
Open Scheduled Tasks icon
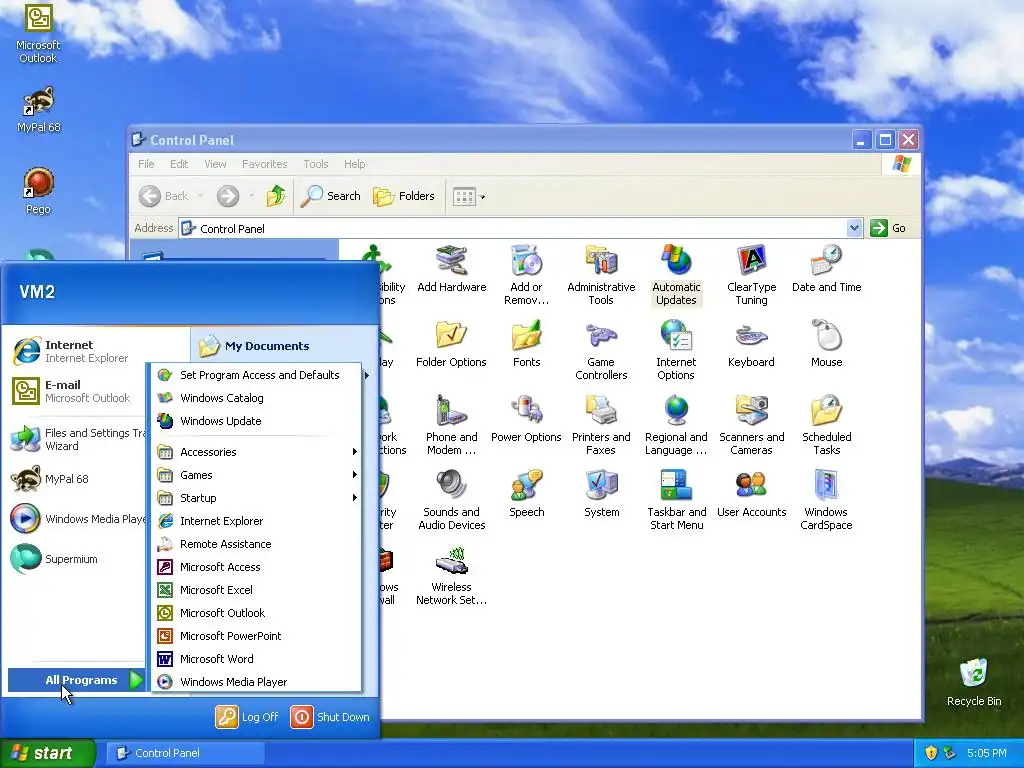click(x=826, y=426)
